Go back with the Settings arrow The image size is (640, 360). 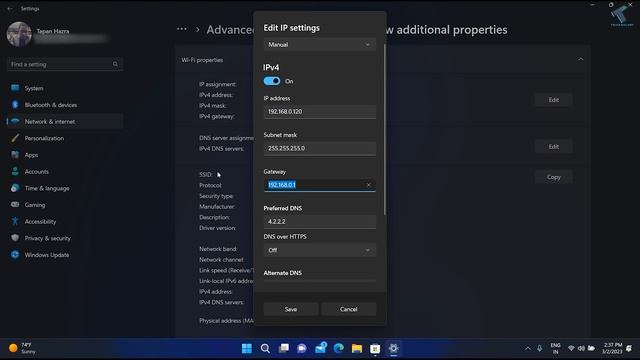[x=10, y=8]
